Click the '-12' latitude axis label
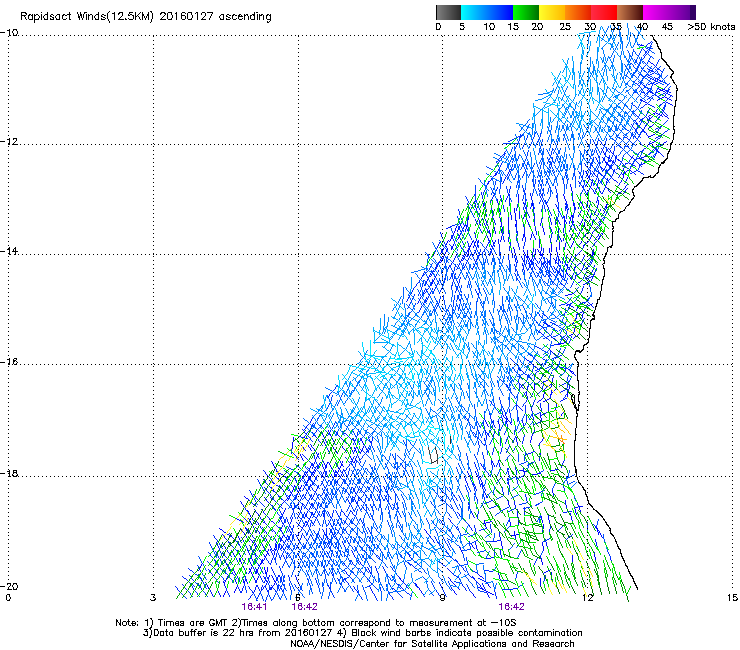The width and height of the screenshot is (740, 650). click(9, 142)
